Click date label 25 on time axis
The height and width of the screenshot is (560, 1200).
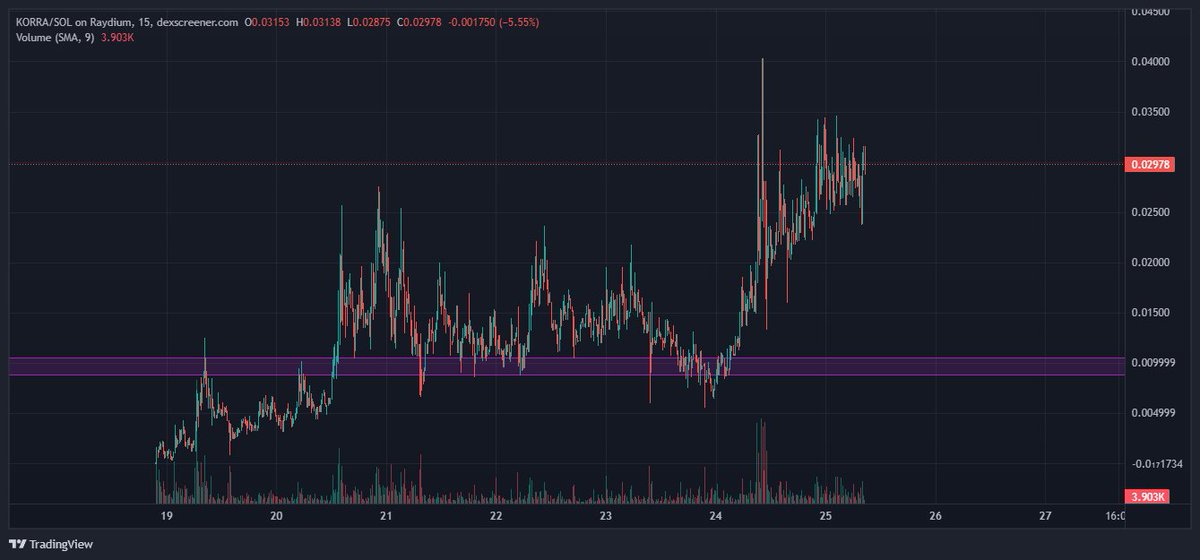tap(826, 516)
